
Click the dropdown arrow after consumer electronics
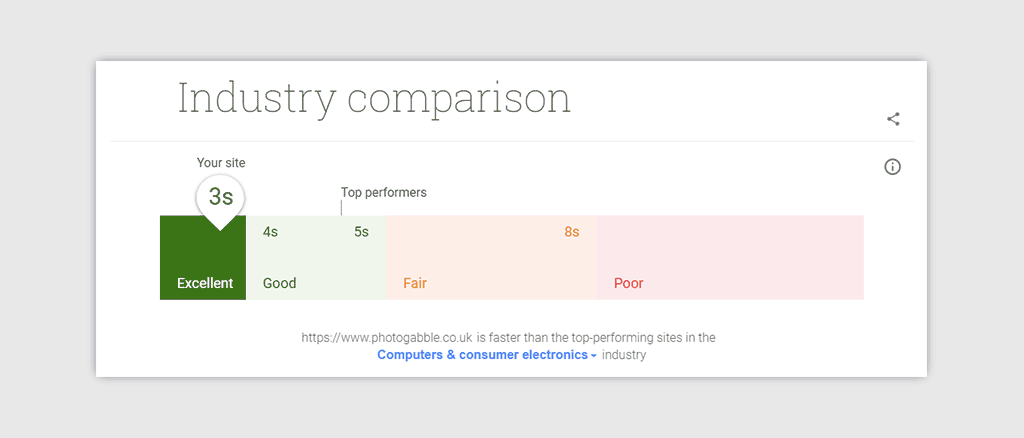coord(594,356)
